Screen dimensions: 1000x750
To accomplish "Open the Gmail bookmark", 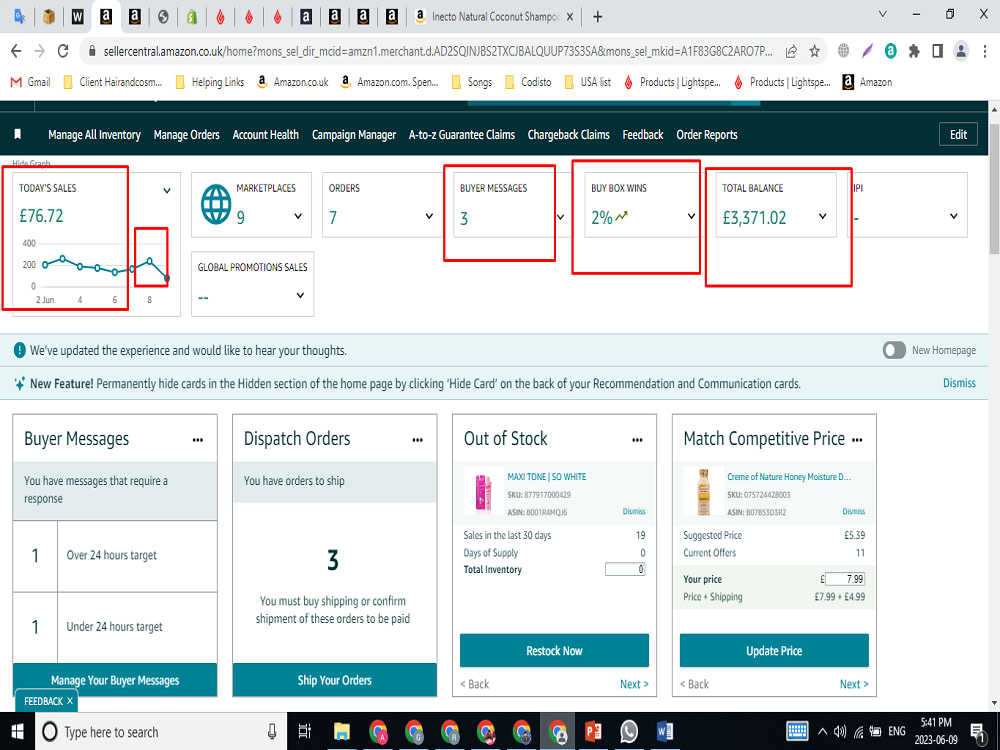I will pyautogui.click(x=31, y=82).
